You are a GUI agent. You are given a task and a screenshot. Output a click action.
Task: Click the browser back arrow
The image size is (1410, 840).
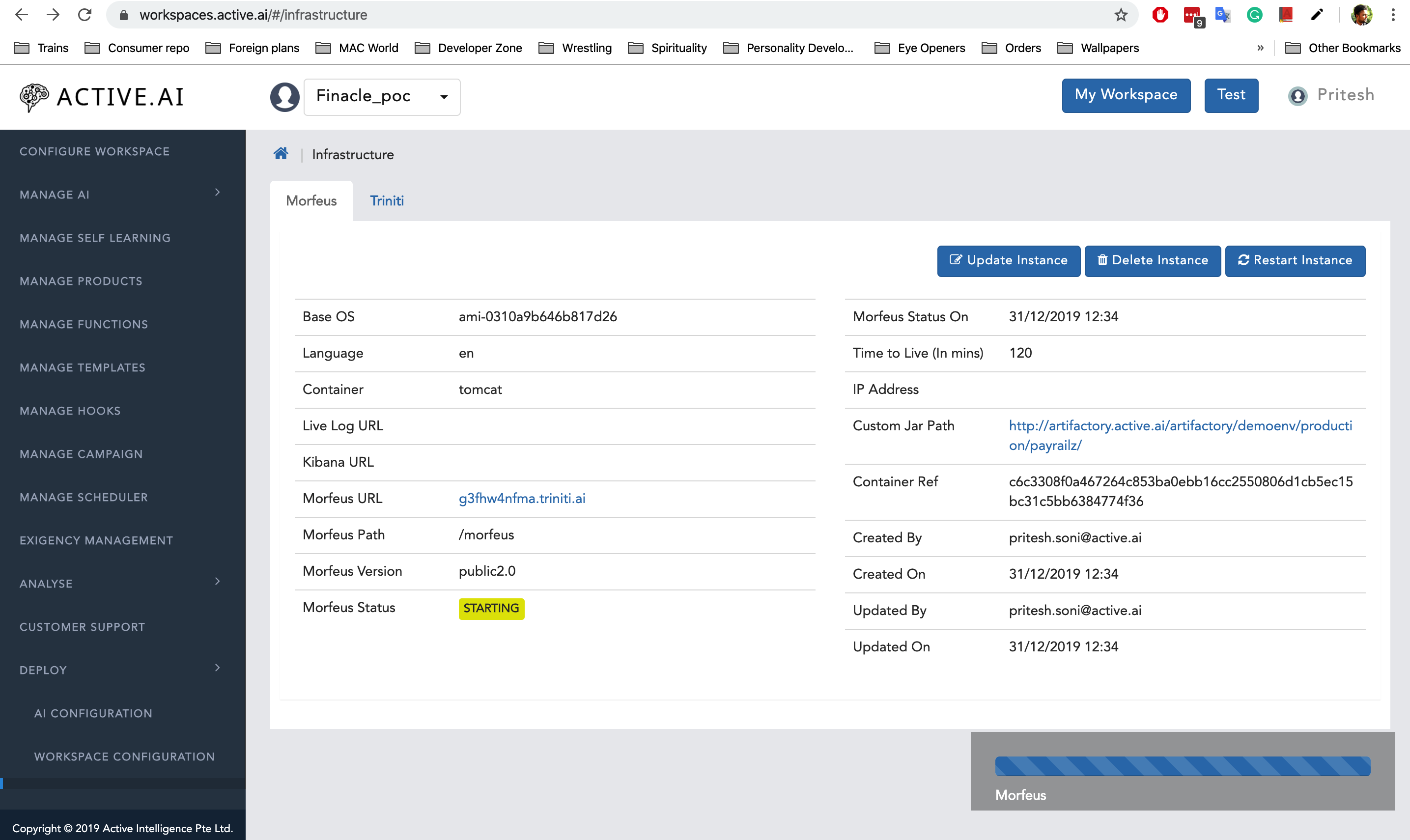click(22, 15)
